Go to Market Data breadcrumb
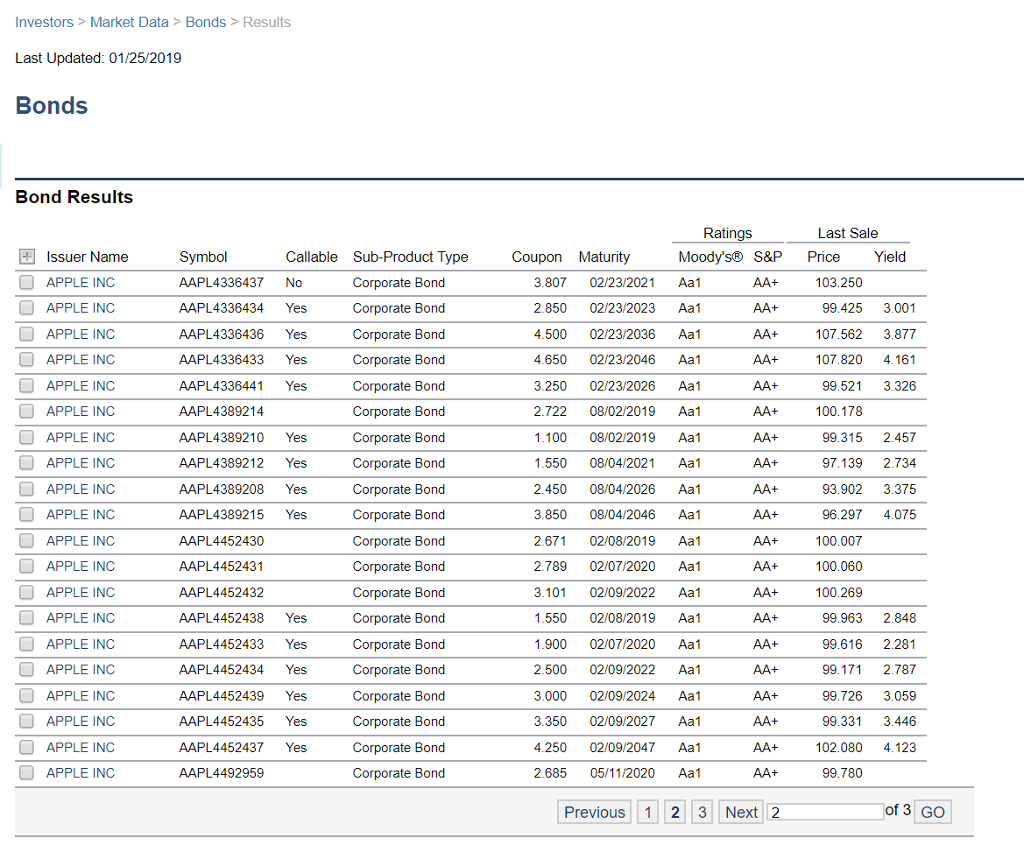 pos(129,22)
